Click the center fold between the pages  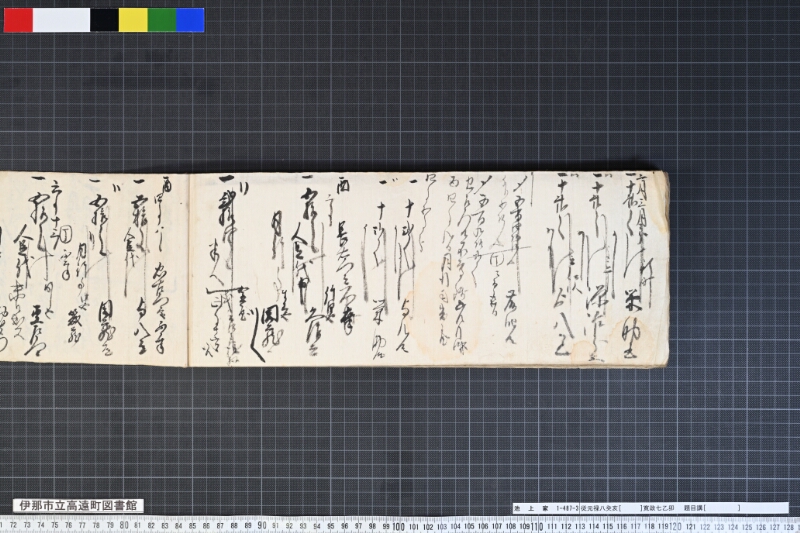[x=189, y=269]
